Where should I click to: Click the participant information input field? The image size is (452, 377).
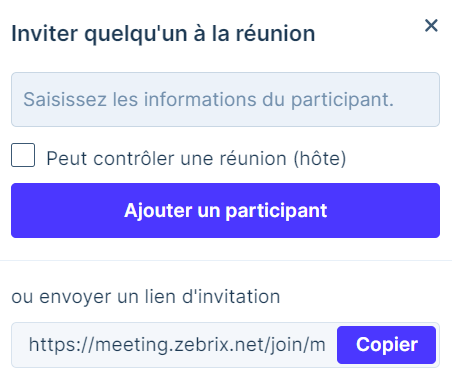[x=225, y=99]
